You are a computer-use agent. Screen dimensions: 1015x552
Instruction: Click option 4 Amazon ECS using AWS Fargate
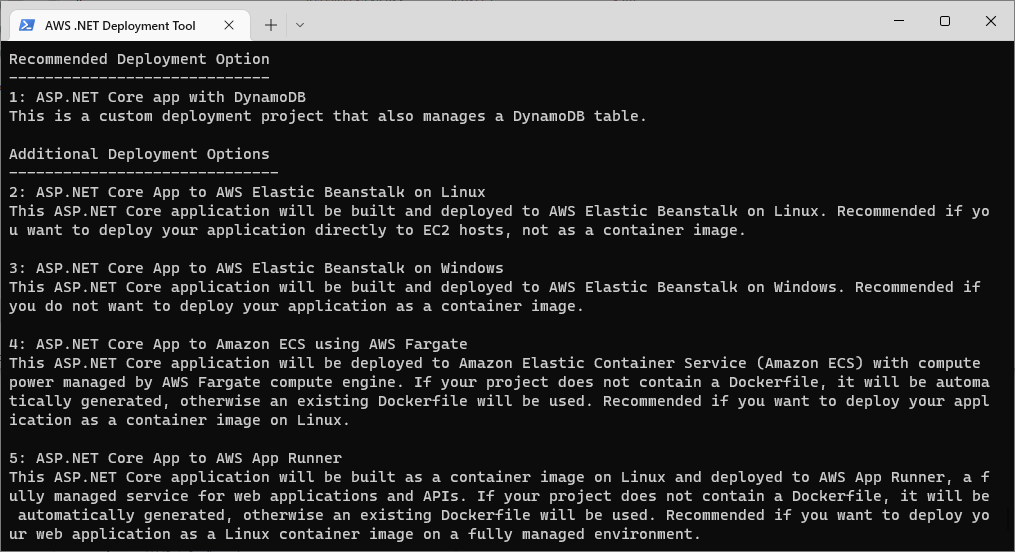(238, 344)
